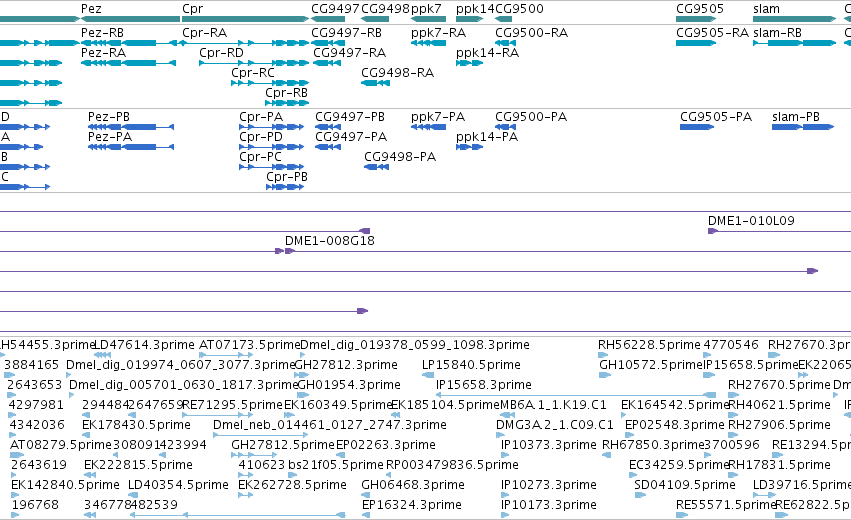This screenshot has width=851, height=520.
Task: Select protein CG9498-PA
Action: click(x=400, y=157)
